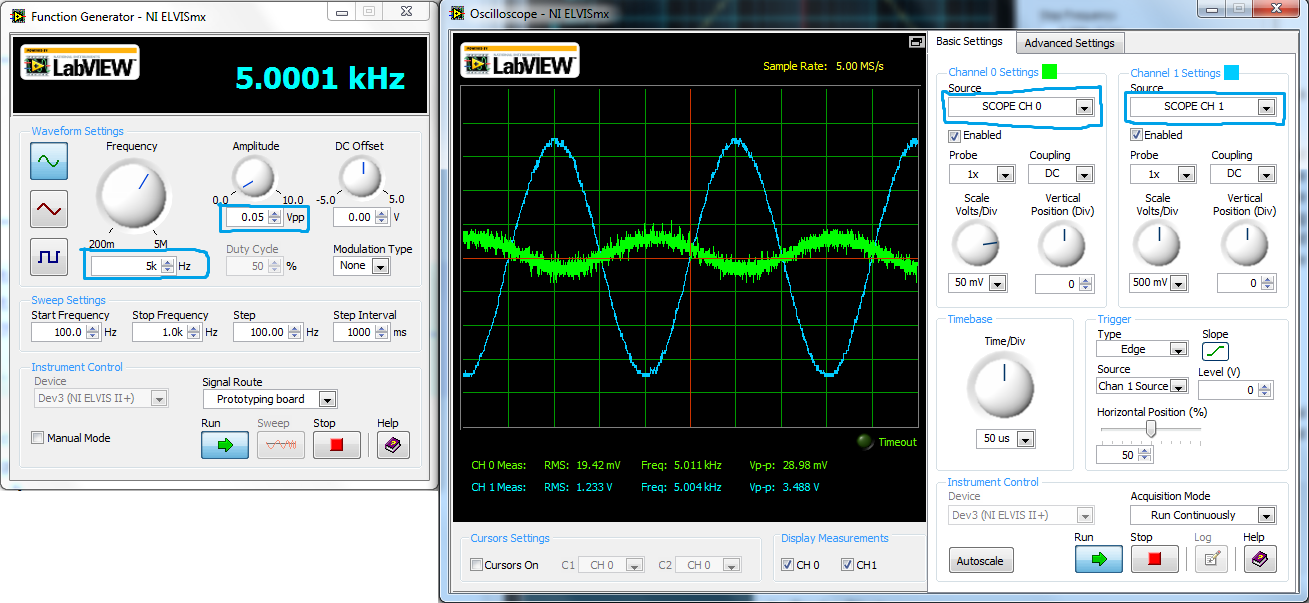
Task: Open the cursor C1 CH 0 dropdown
Action: tap(634, 565)
